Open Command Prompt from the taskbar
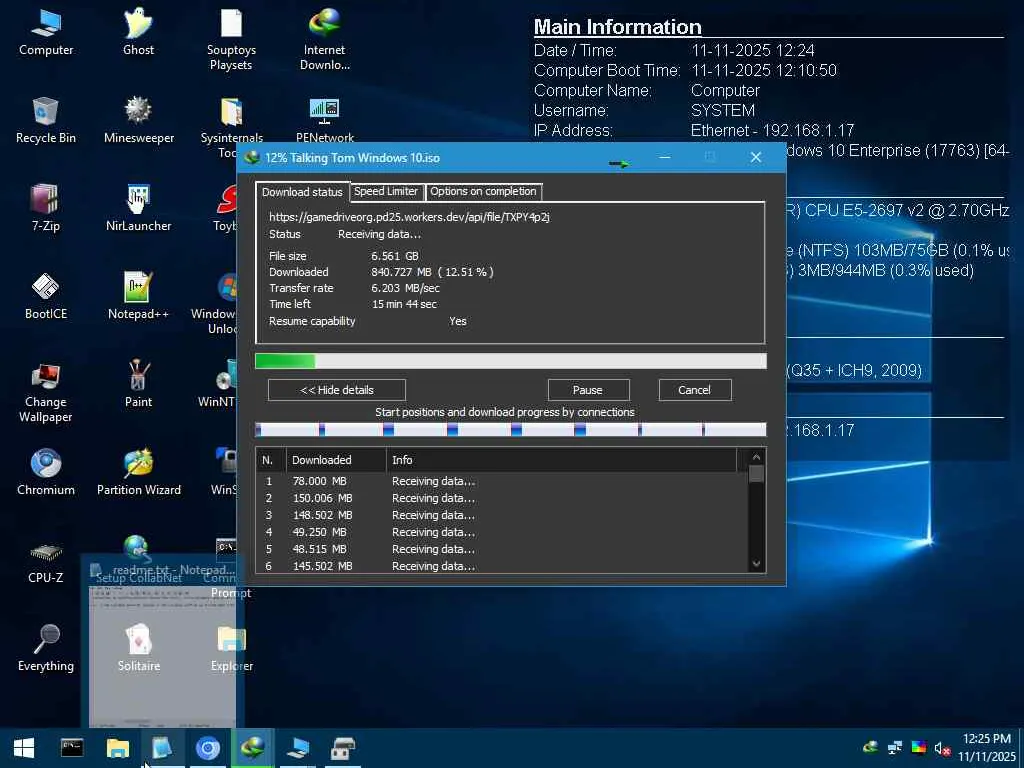 tap(72, 748)
